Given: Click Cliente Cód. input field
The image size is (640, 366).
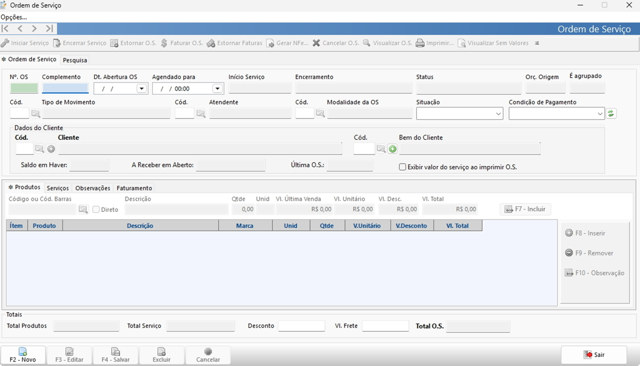Looking at the screenshot, I should tap(24, 149).
